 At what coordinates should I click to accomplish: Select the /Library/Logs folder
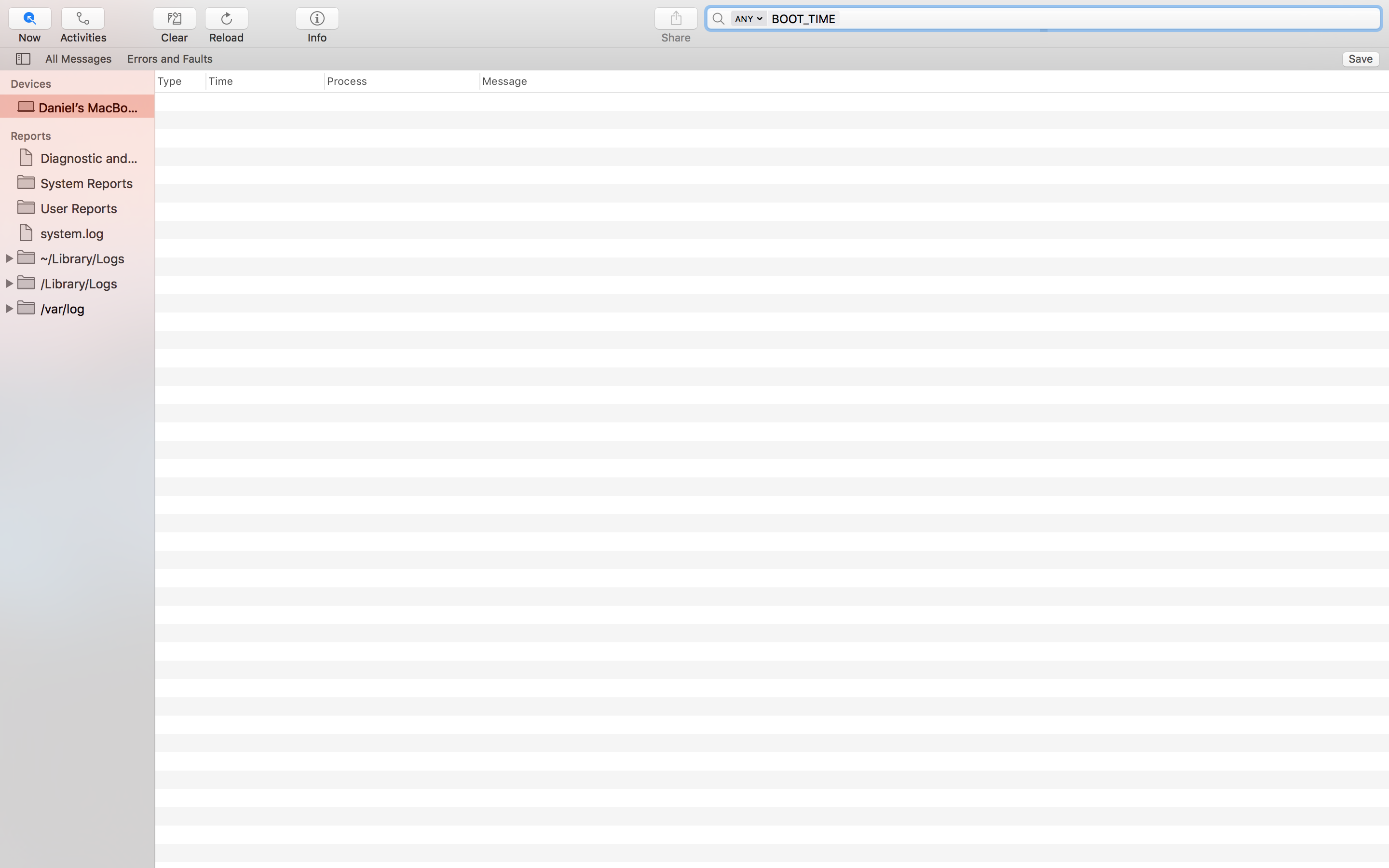click(x=77, y=284)
